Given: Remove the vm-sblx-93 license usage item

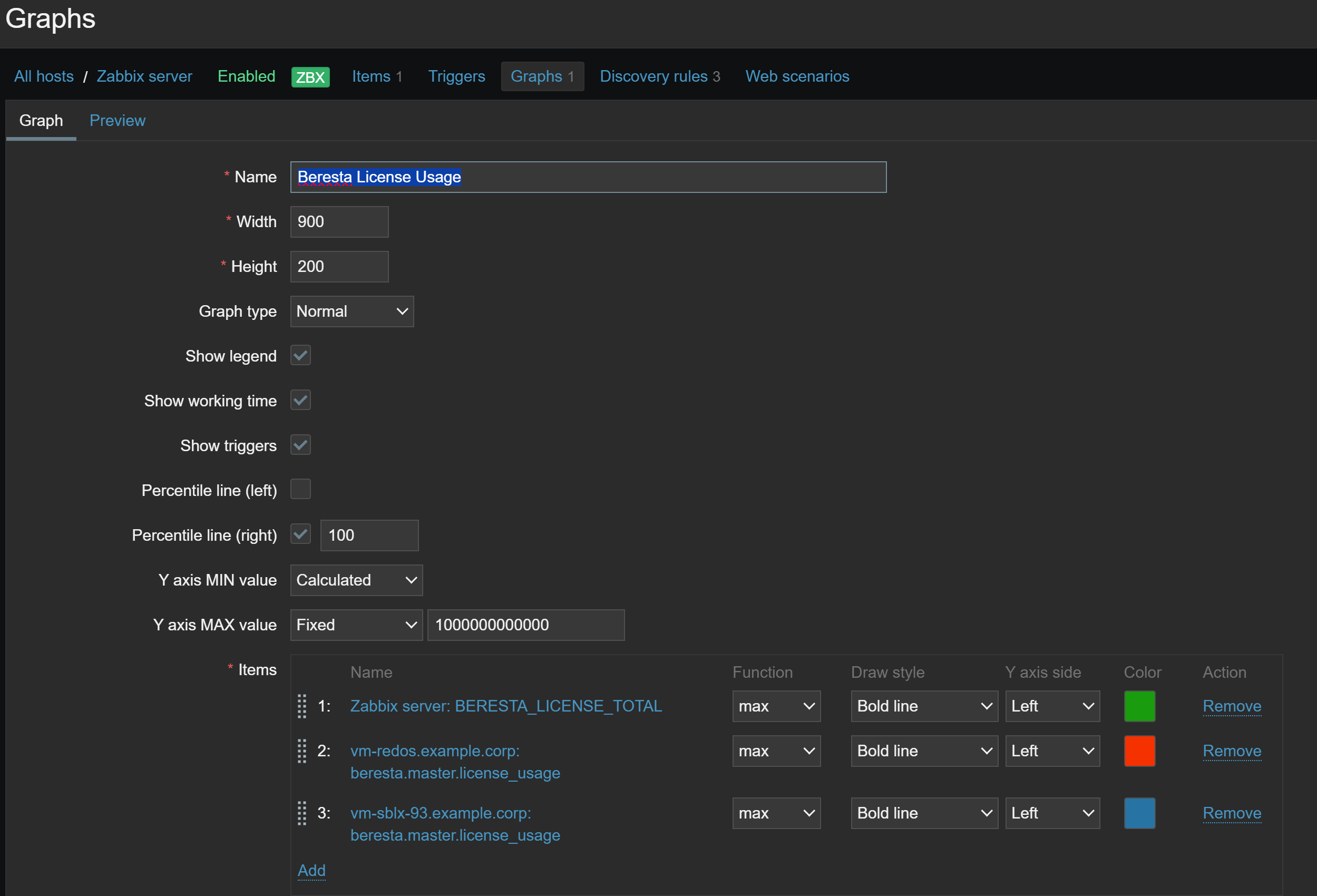Looking at the screenshot, I should [1232, 813].
